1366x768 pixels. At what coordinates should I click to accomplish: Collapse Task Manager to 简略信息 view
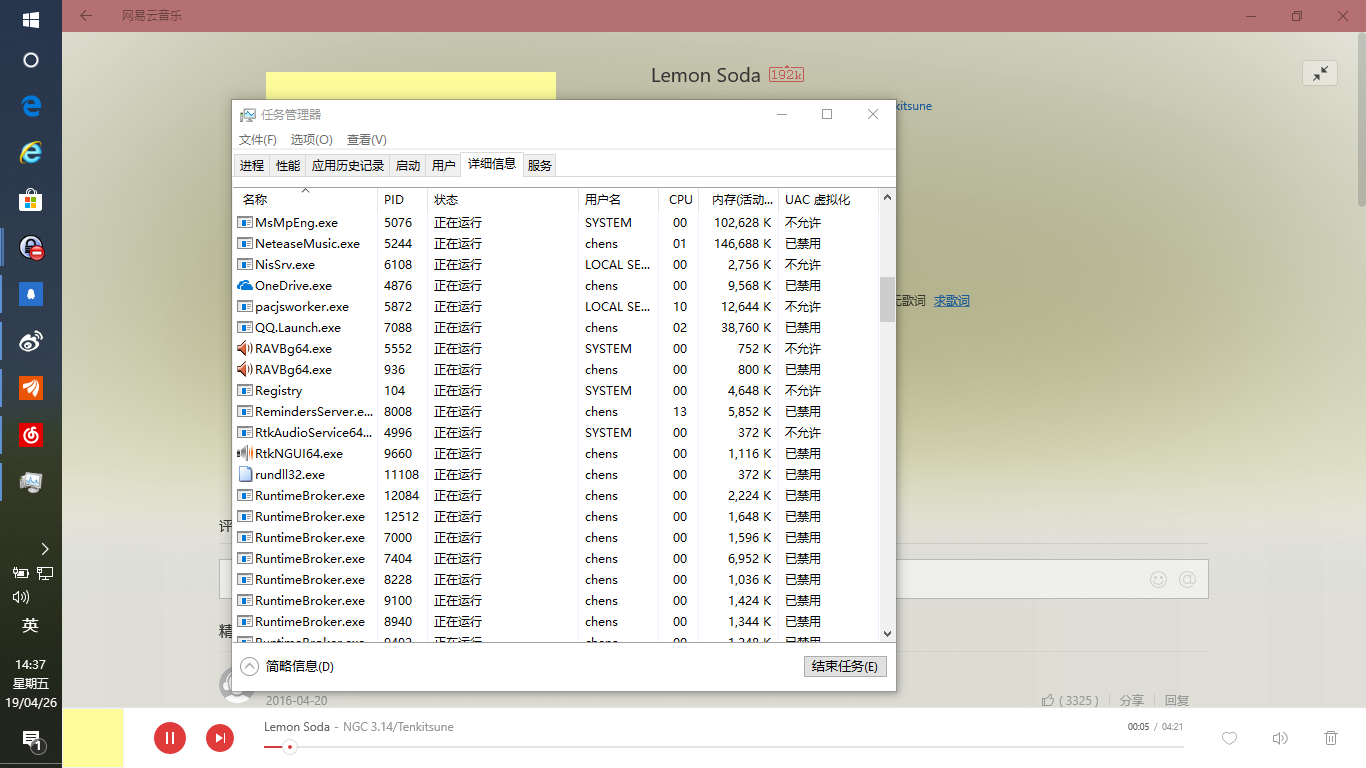click(x=287, y=666)
